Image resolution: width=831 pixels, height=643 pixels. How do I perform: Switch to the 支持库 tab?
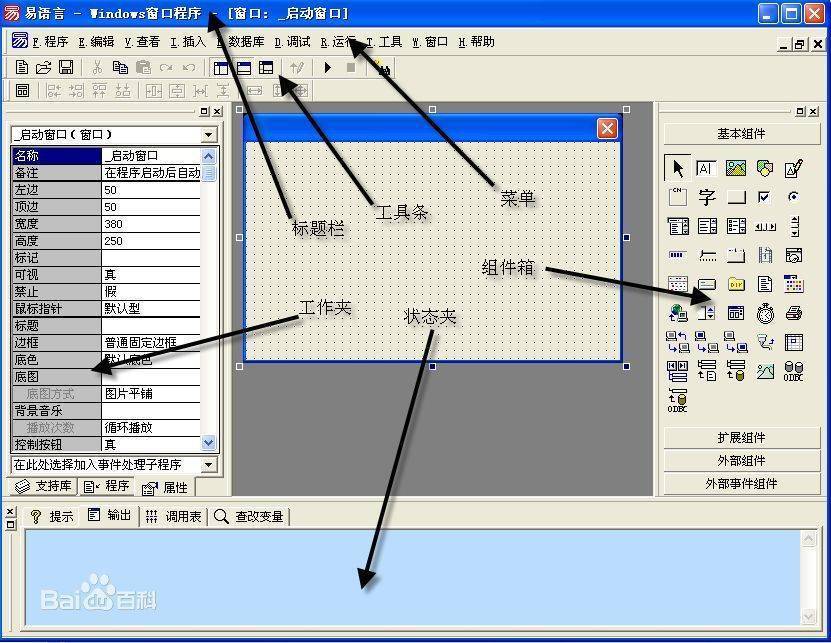click(43, 486)
